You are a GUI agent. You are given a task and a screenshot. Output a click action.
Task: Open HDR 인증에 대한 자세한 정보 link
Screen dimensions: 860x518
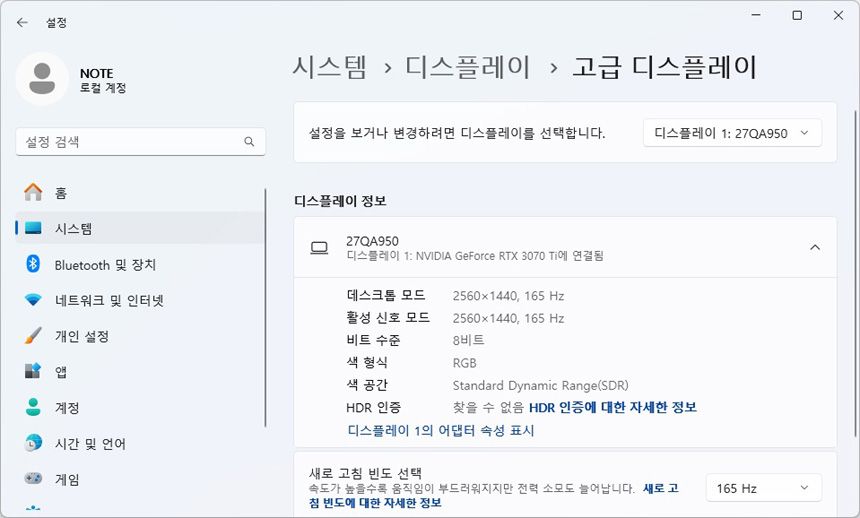(612, 407)
